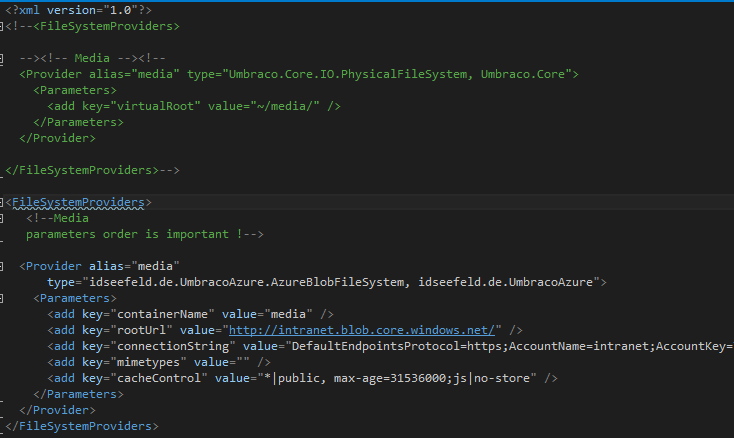The height and width of the screenshot is (438, 734).
Task: Click the xml version="1.0" declaration
Action: pos(78,10)
